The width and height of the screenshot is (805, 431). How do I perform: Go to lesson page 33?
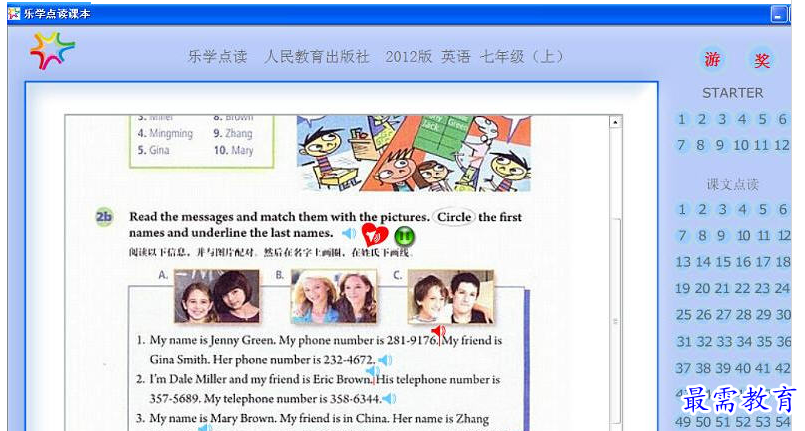[x=723, y=342]
